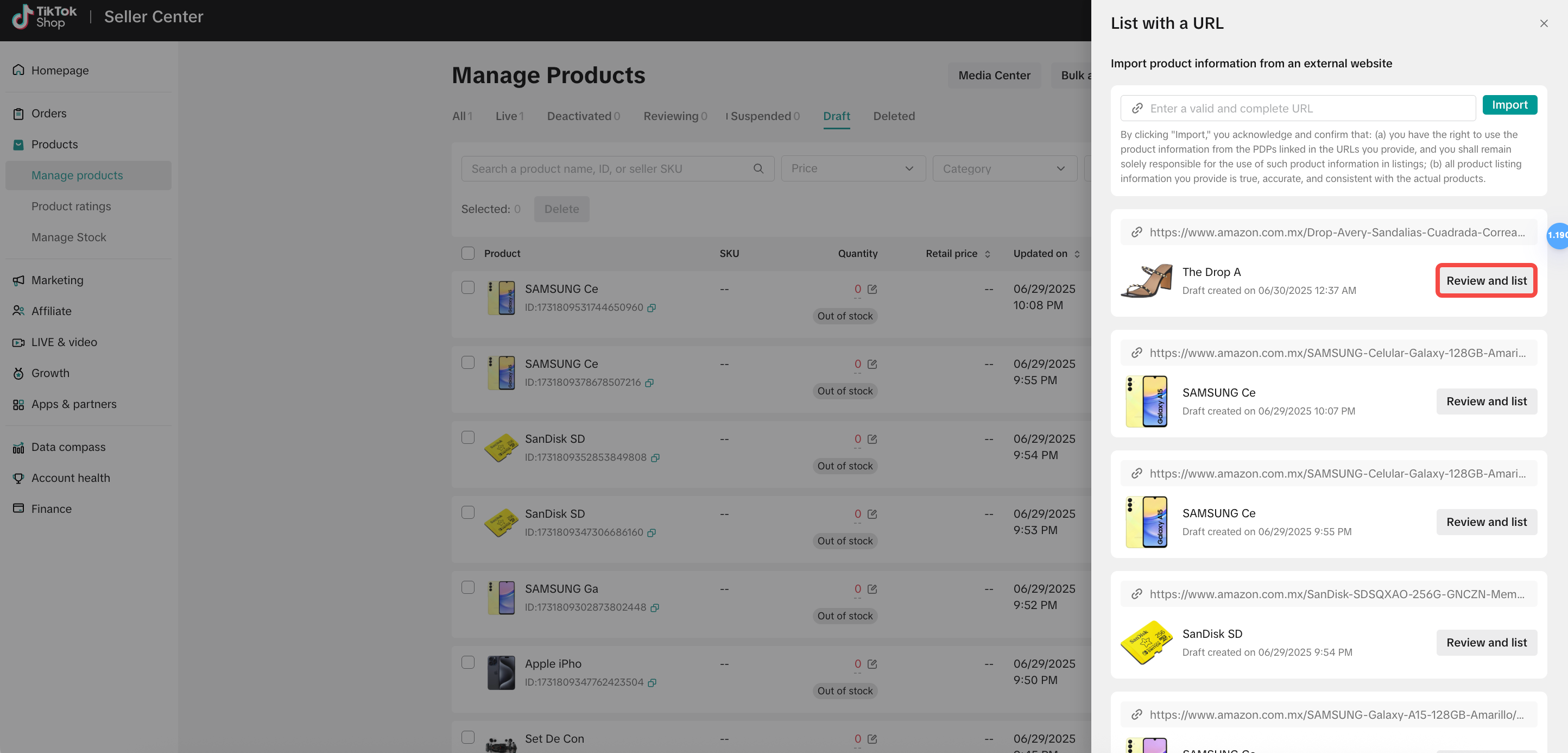This screenshot has height=753, width=1568.
Task: Expand the Price filter dropdown
Action: tap(853, 169)
